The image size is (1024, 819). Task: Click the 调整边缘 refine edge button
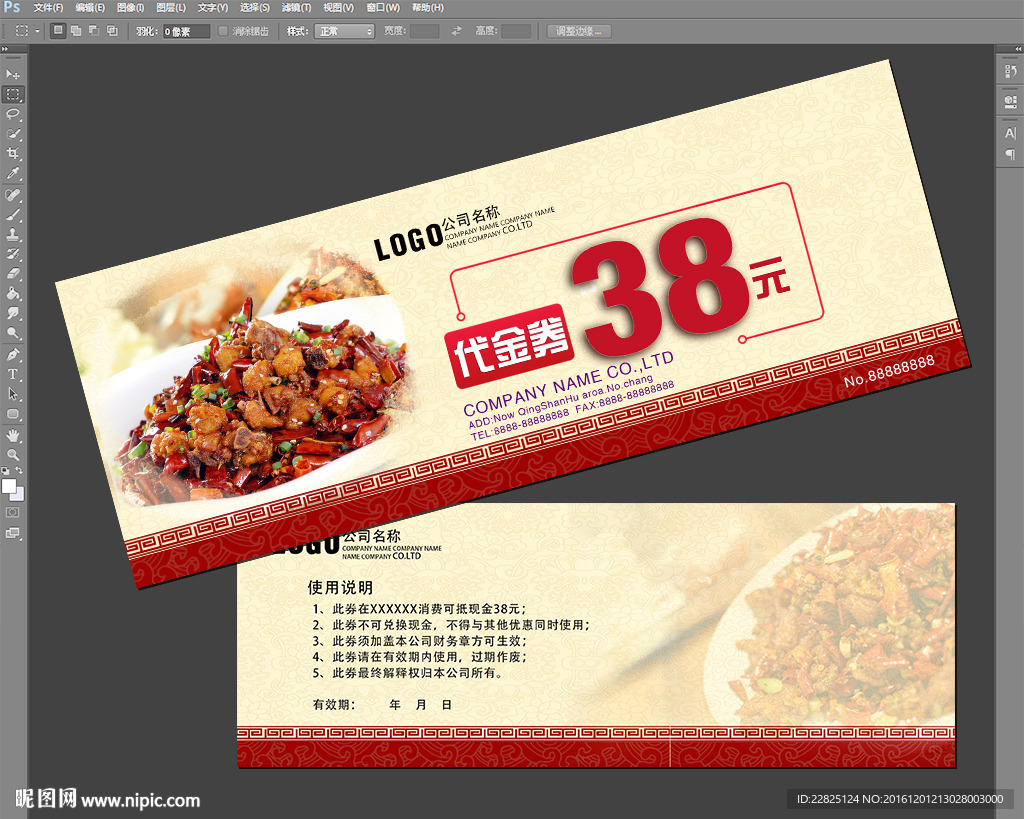point(579,31)
